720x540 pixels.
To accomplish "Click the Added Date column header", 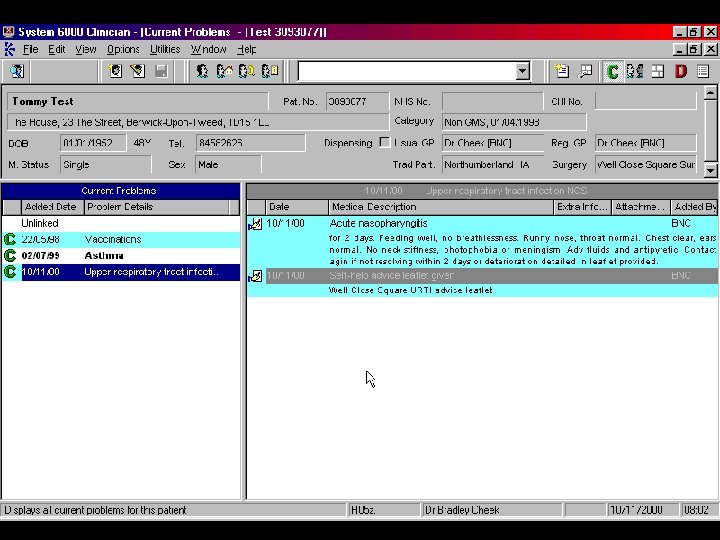I will click(50, 207).
